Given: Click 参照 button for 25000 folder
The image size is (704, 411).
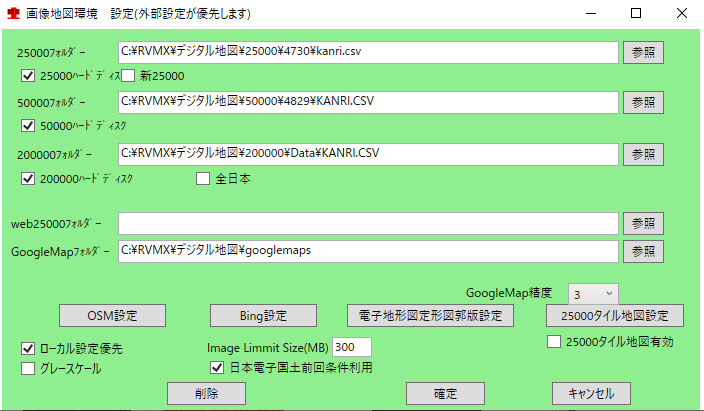Looking at the screenshot, I should pyautogui.click(x=644, y=52).
